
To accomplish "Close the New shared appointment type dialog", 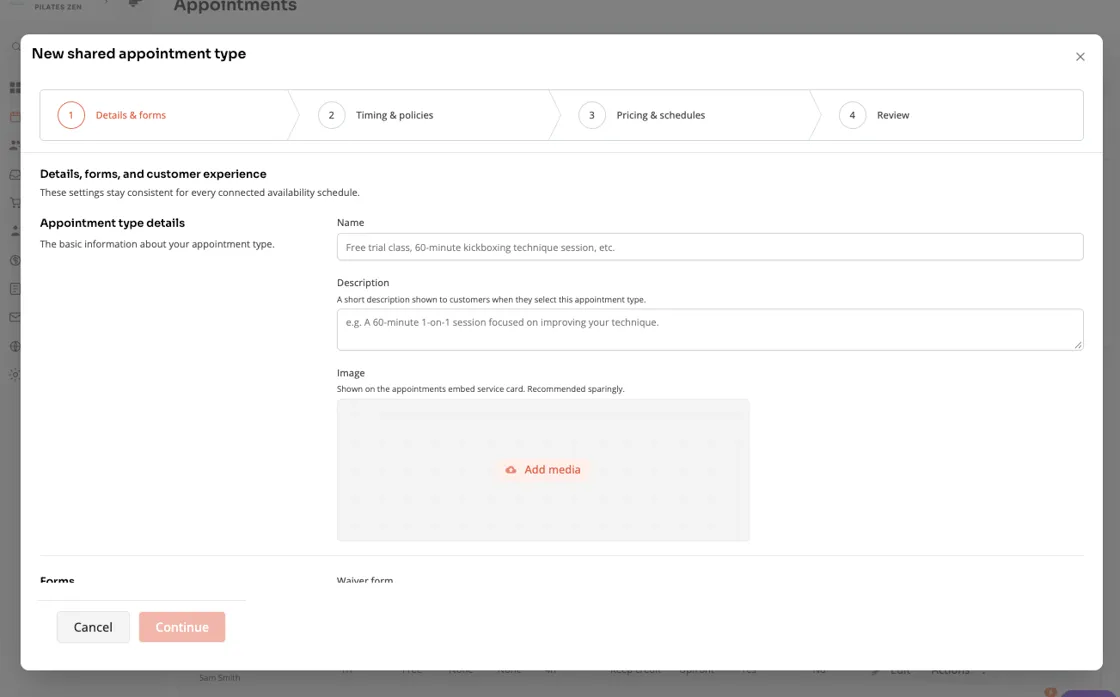I will 1079,57.
